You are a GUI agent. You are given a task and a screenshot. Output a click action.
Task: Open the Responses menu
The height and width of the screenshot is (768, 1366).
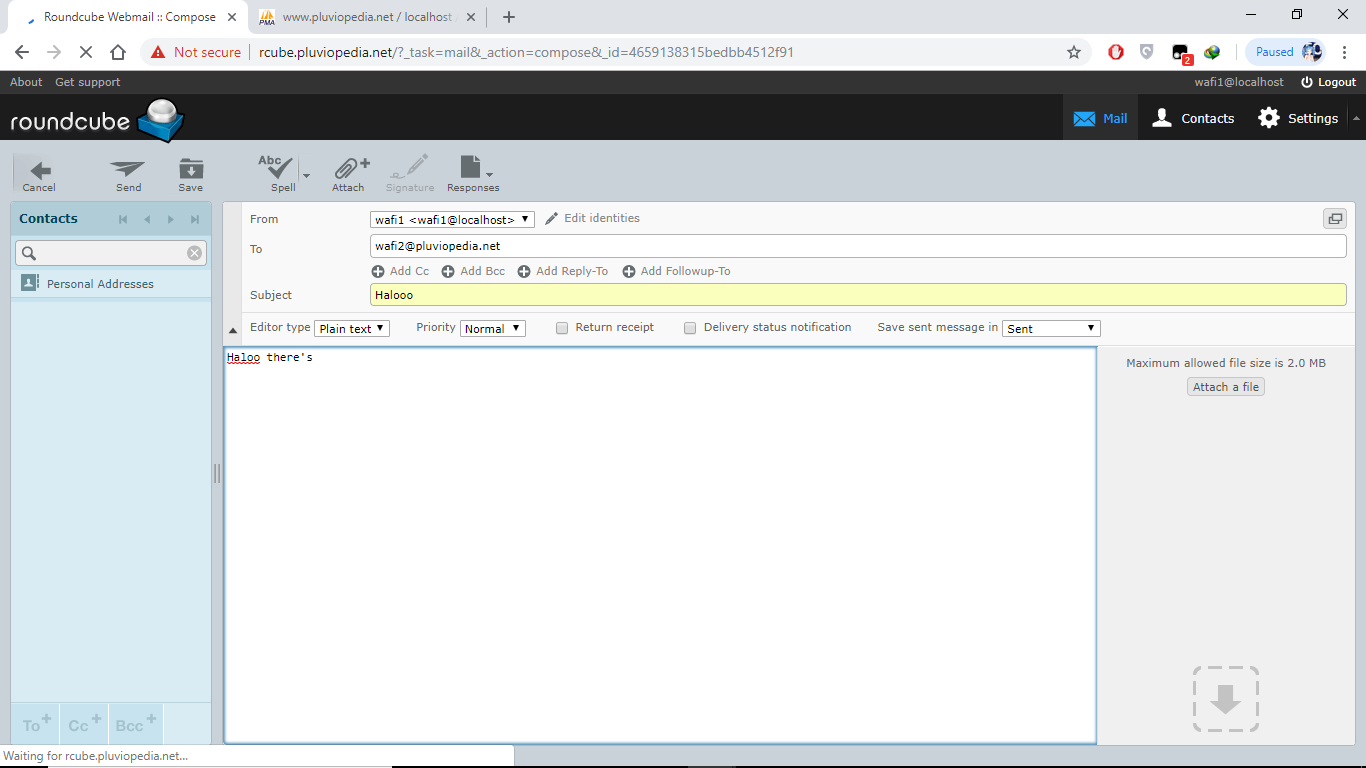[473, 173]
